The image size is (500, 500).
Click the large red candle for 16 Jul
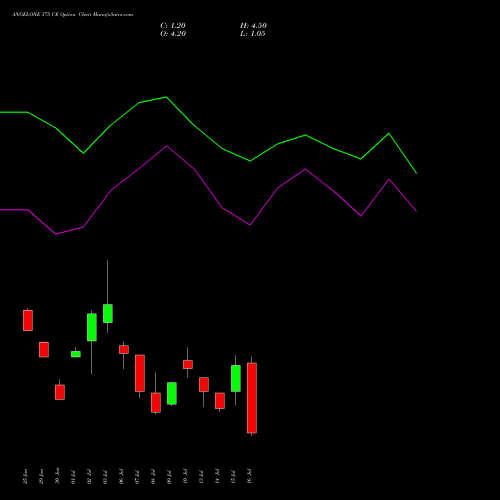pos(252,398)
